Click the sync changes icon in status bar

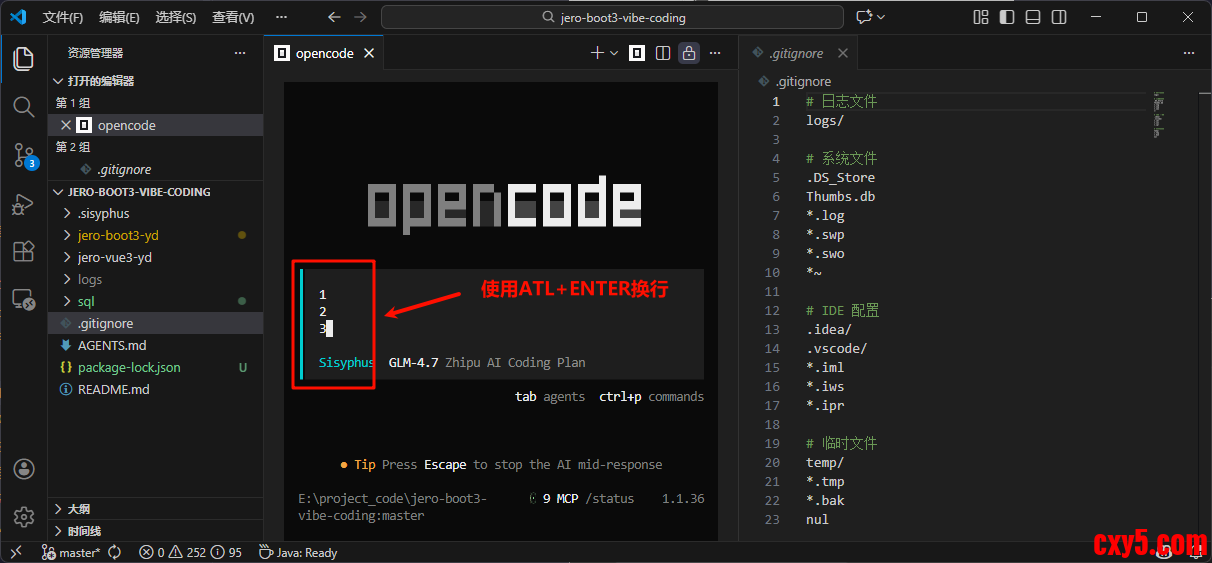(115, 552)
